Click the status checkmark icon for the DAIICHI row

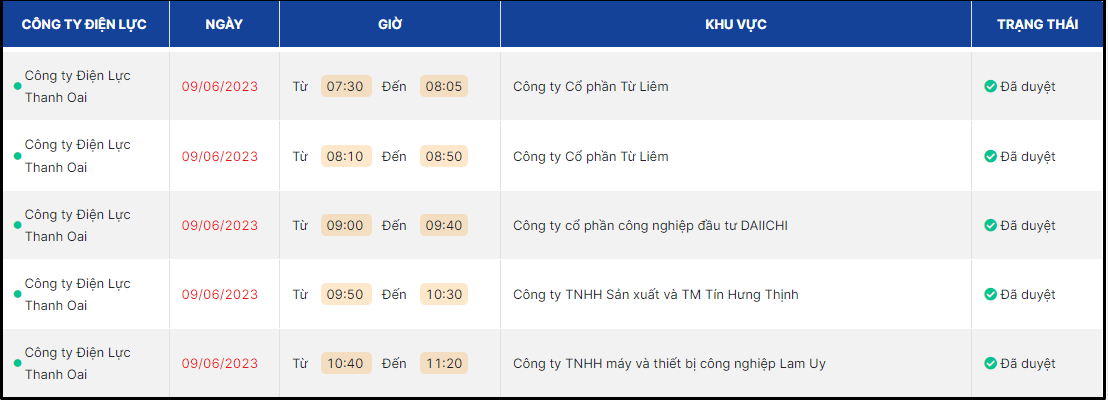(x=990, y=226)
